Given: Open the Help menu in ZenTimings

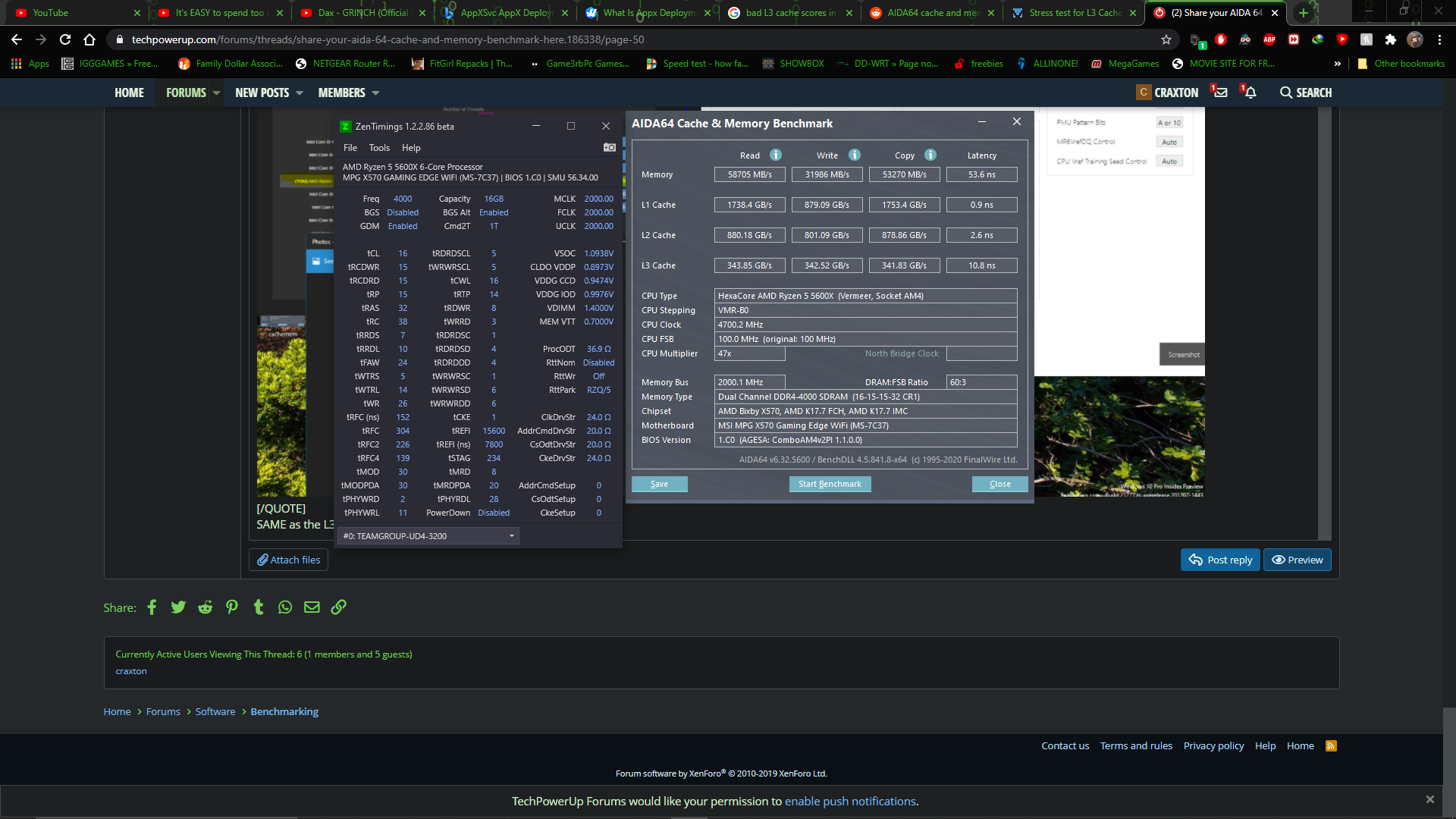Looking at the screenshot, I should [x=411, y=148].
